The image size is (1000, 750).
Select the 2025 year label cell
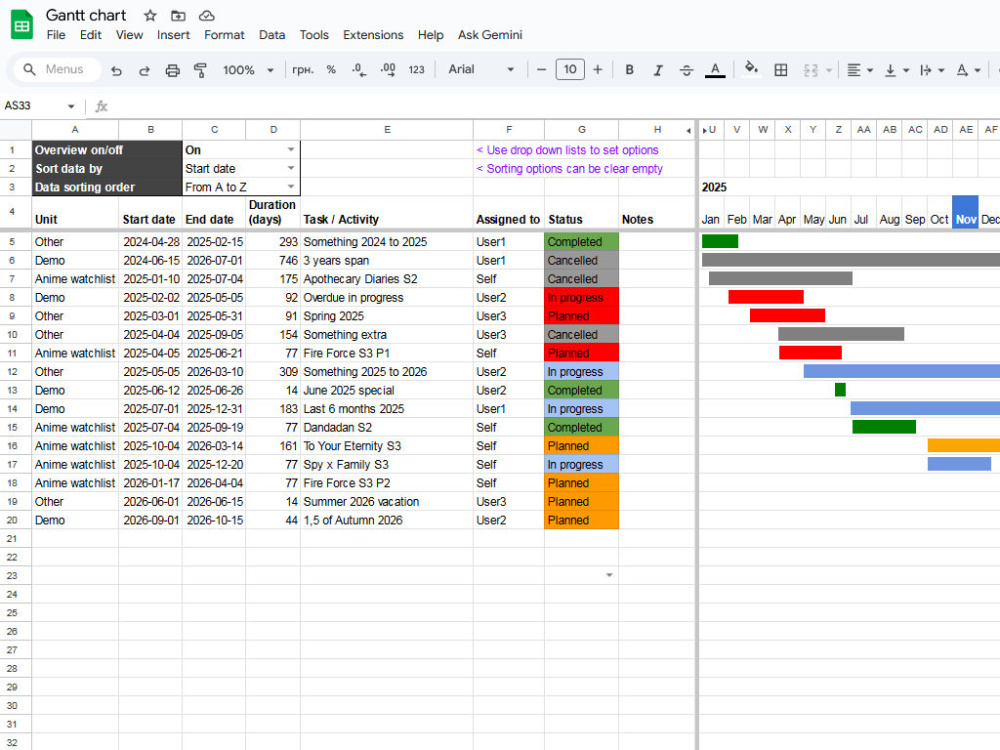tap(714, 187)
